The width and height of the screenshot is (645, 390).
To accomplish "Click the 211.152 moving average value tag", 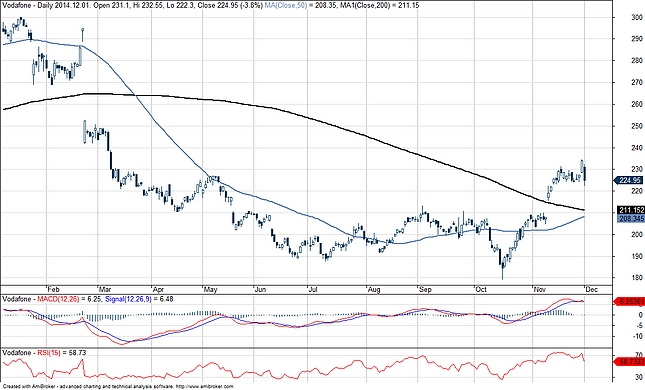I will 631,210.
